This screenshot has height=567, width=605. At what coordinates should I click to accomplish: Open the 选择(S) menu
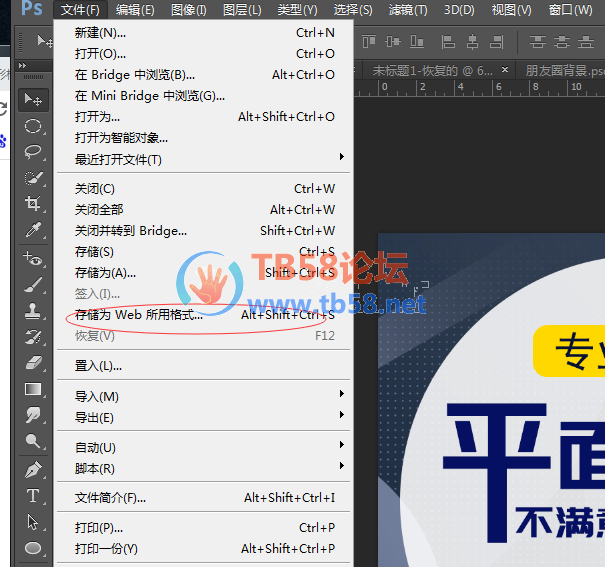(353, 9)
